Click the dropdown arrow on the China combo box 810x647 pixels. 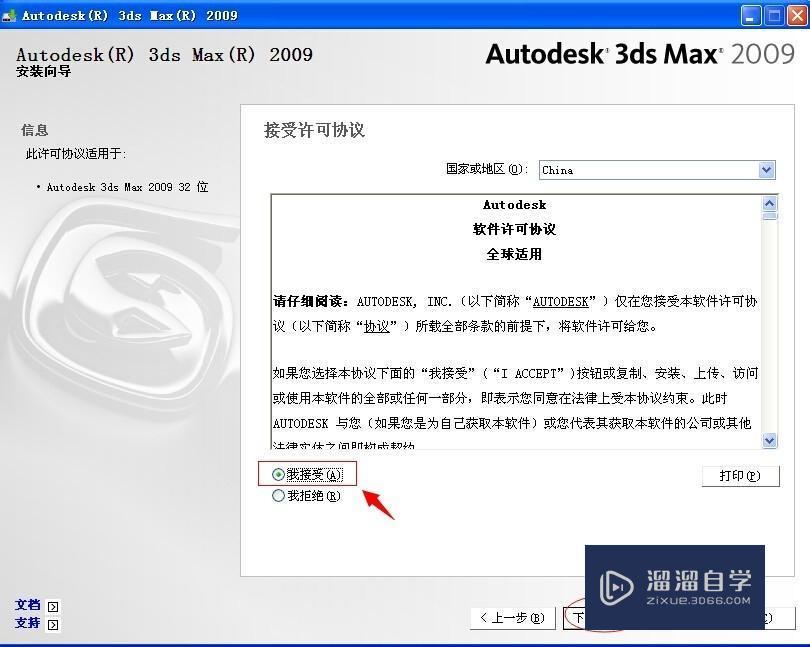click(766, 170)
